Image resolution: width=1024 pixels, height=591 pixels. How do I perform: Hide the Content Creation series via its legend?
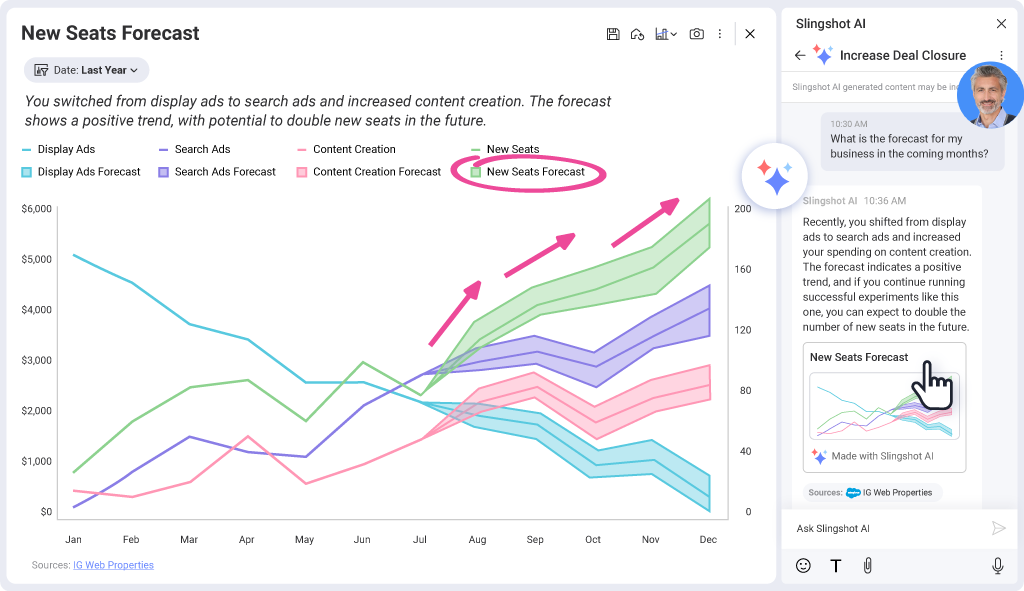349,149
